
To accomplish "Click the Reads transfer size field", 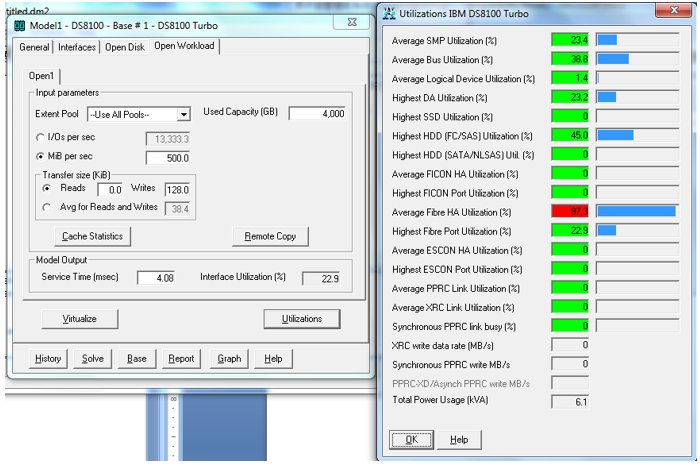I will 110,190.
